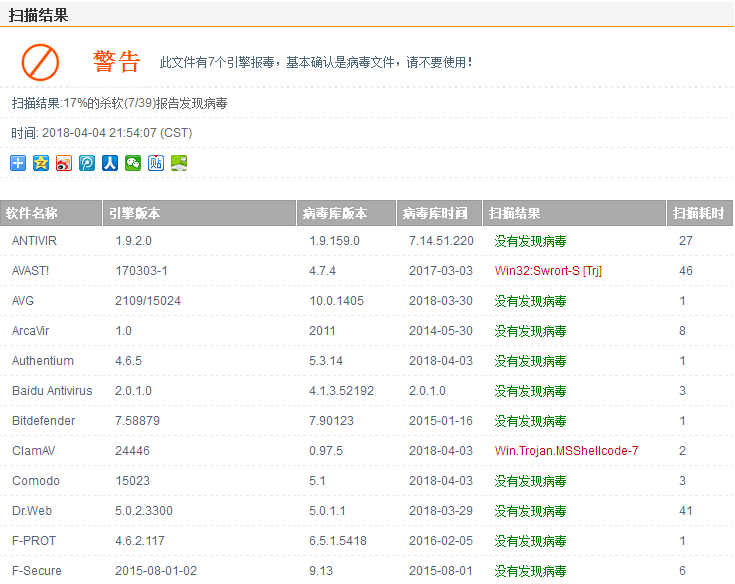
Task: Select the F-PROT software name
Action: click(34, 541)
